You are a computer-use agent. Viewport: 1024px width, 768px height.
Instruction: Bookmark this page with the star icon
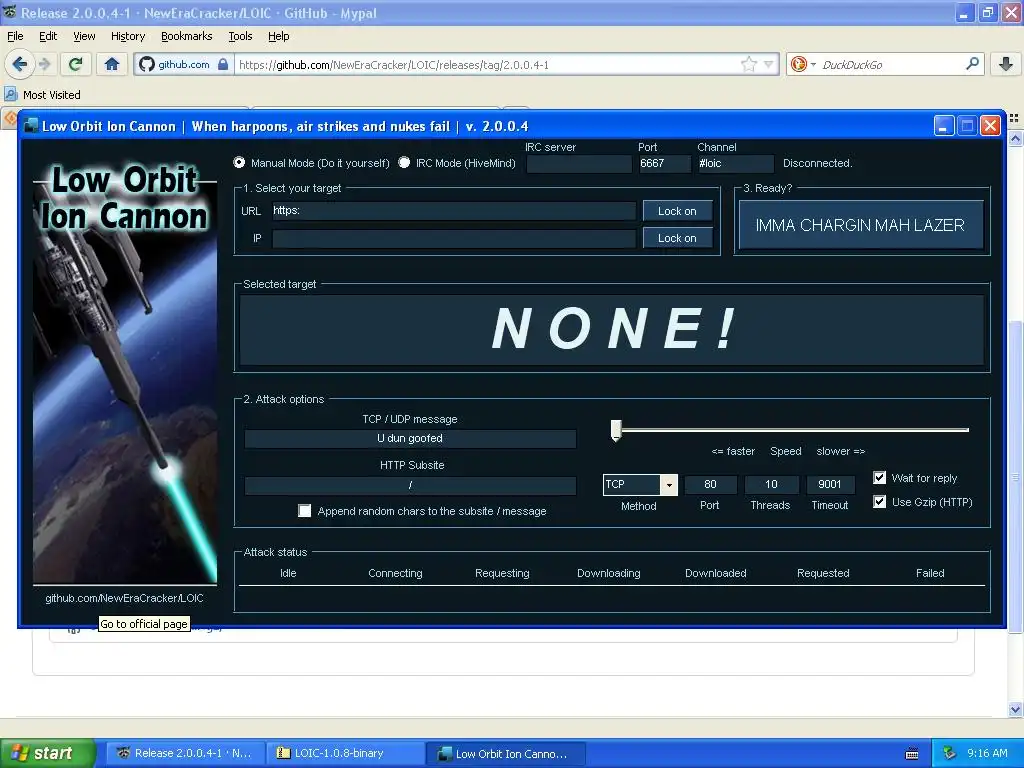748,64
